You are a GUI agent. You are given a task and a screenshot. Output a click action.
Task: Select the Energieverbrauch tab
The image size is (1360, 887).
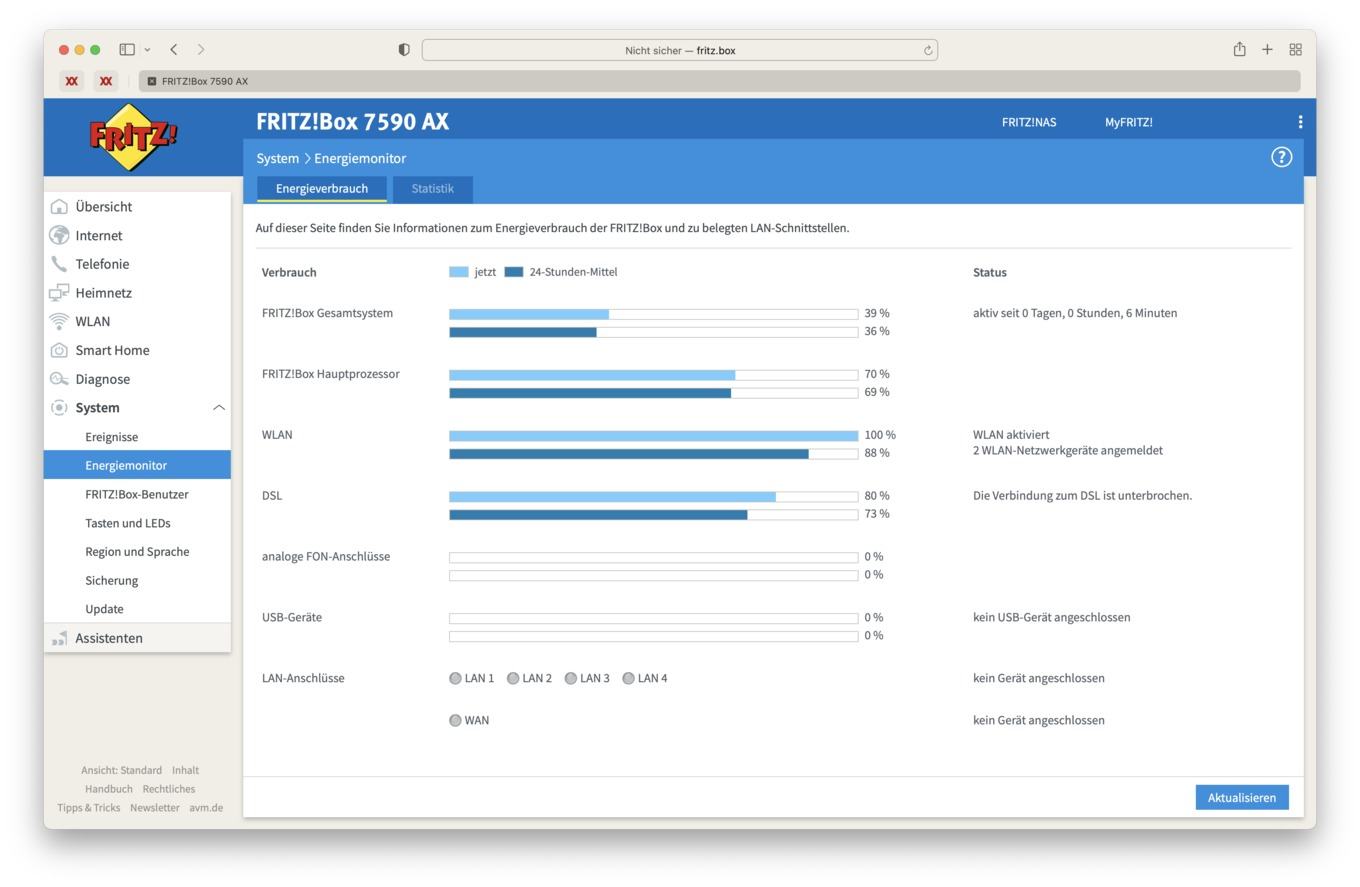point(322,189)
